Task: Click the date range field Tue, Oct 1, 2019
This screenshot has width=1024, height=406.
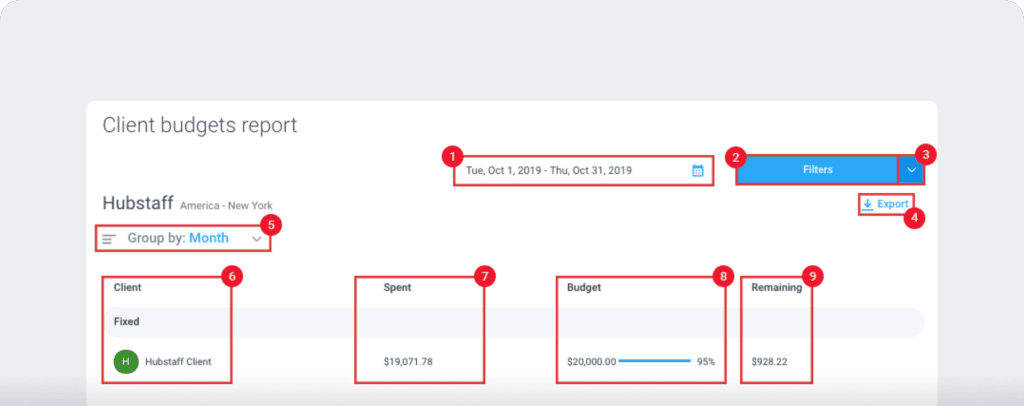Action: (x=583, y=170)
